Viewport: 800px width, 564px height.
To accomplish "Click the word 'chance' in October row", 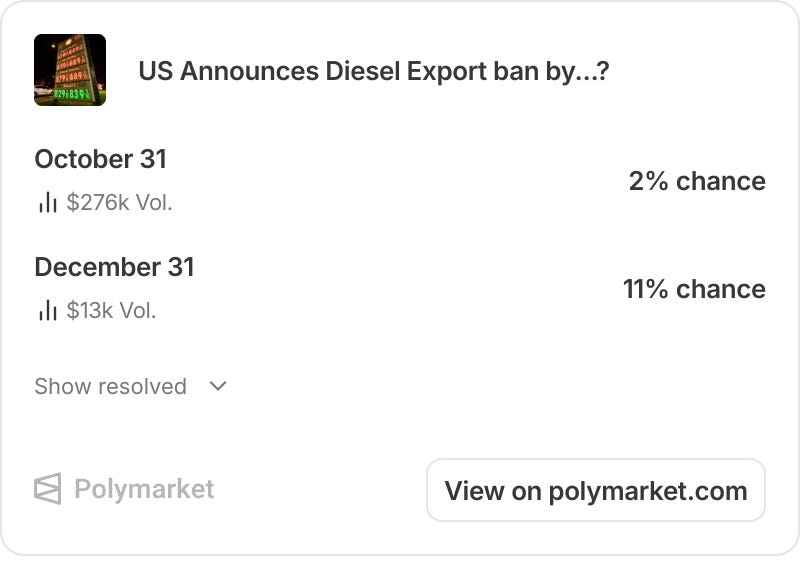I will pos(721,181).
